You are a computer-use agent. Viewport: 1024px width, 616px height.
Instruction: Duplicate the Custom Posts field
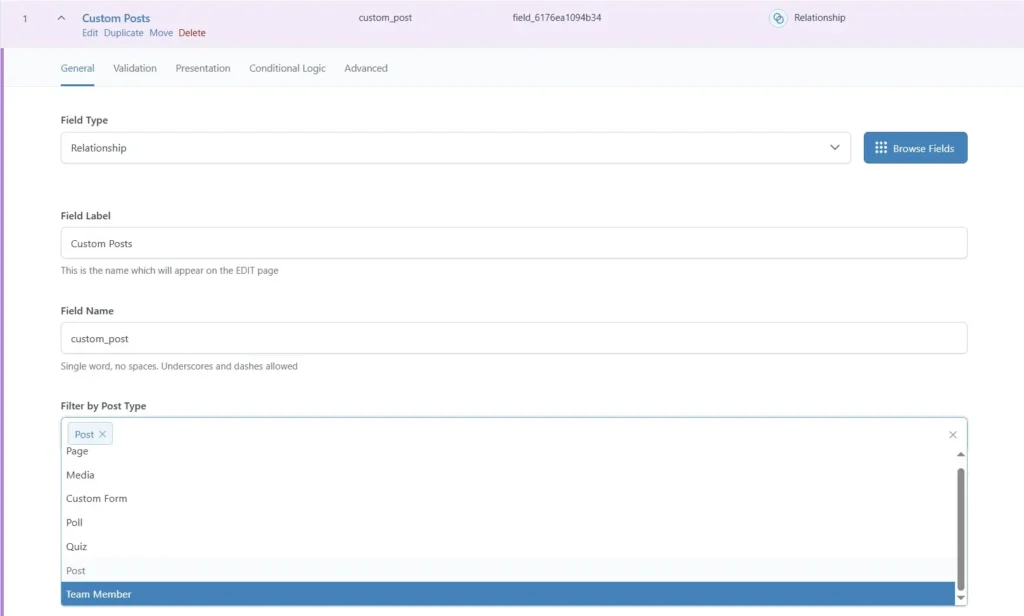[124, 33]
